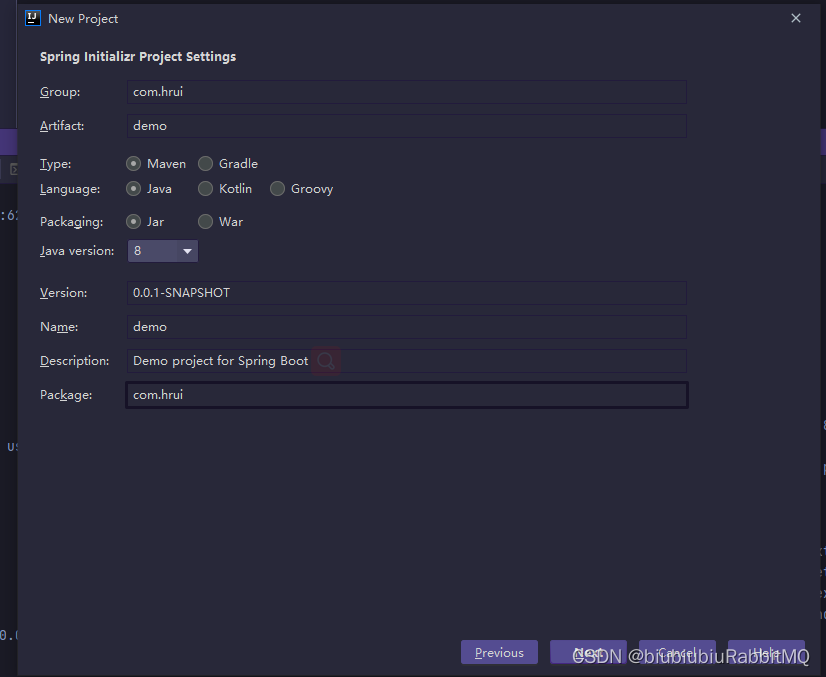Click the IntelliJ IDEA logo icon
The image size is (826, 677).
point(33,18)
